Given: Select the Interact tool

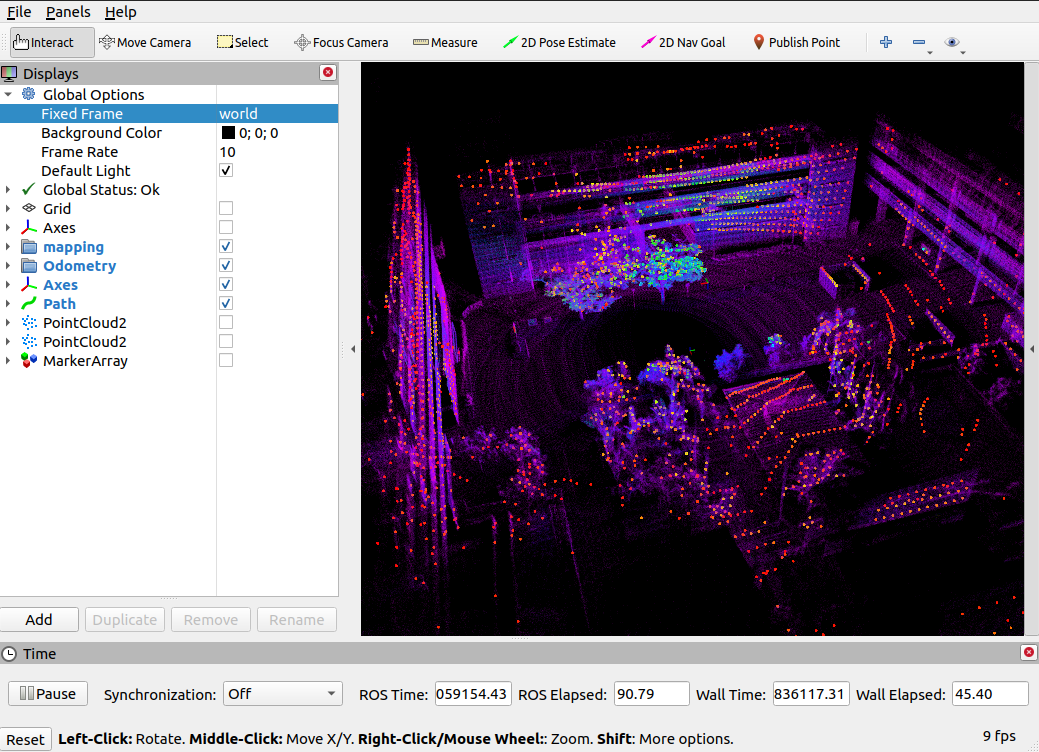Looking at the screenshot, I should coord(52,42).
